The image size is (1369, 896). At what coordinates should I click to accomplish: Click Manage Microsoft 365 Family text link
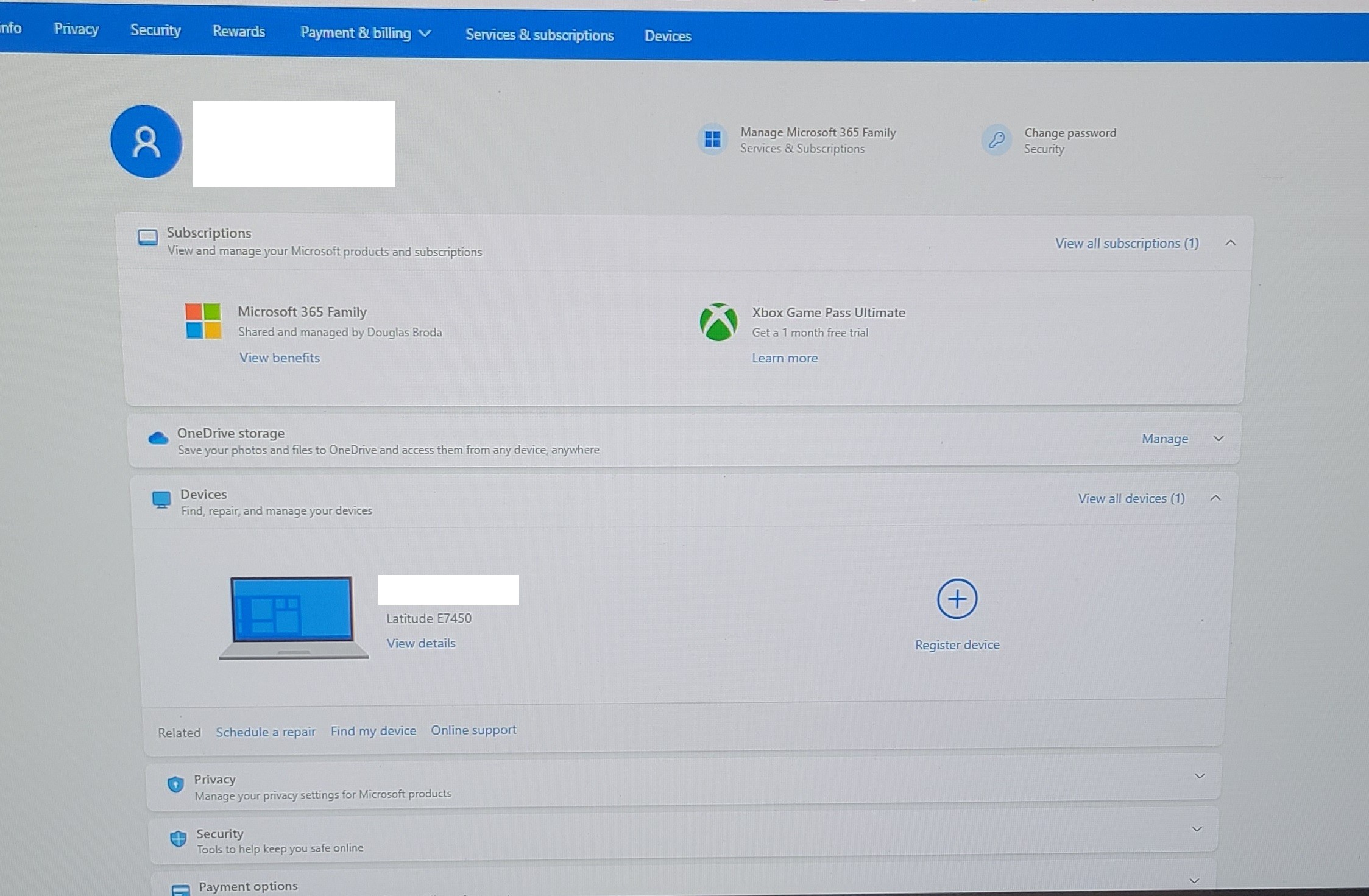[x=818, y=132]
